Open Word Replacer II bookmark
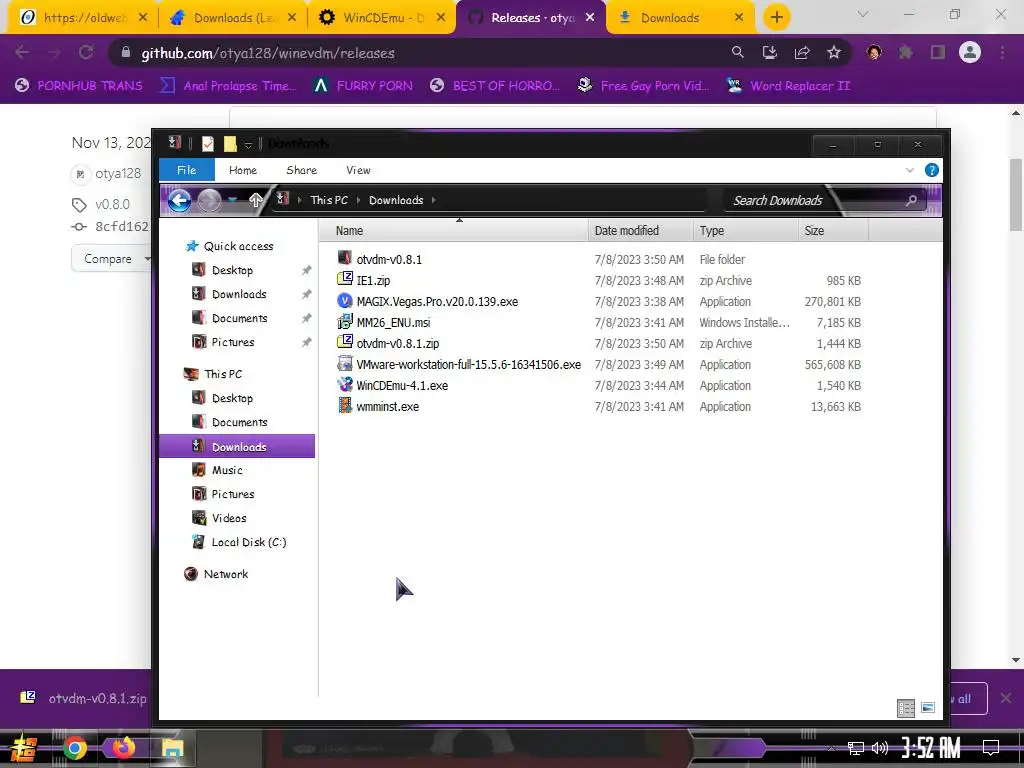The image size is (1024, 768). click(x=789, y=86)
